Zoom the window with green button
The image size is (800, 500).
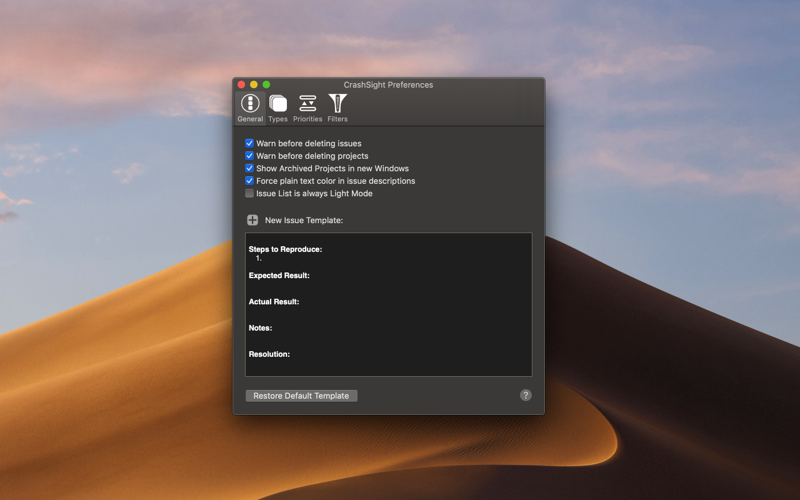[x=266, y=85]
